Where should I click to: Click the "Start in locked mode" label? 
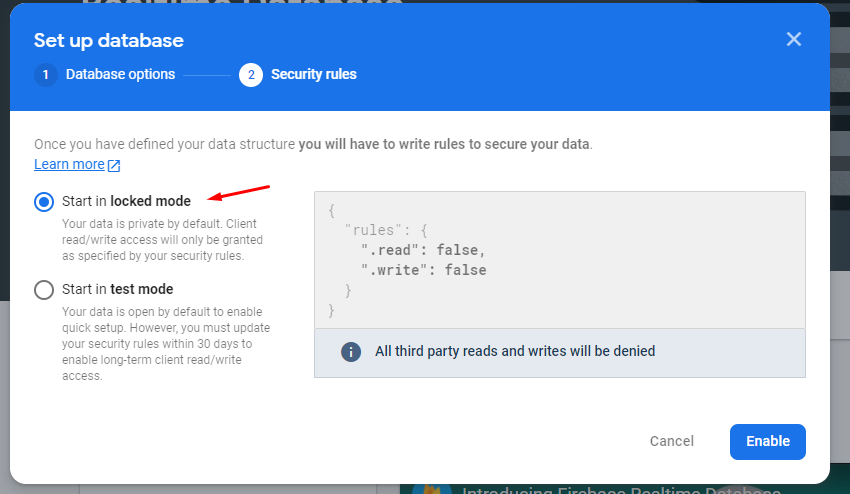pos(126,202)
